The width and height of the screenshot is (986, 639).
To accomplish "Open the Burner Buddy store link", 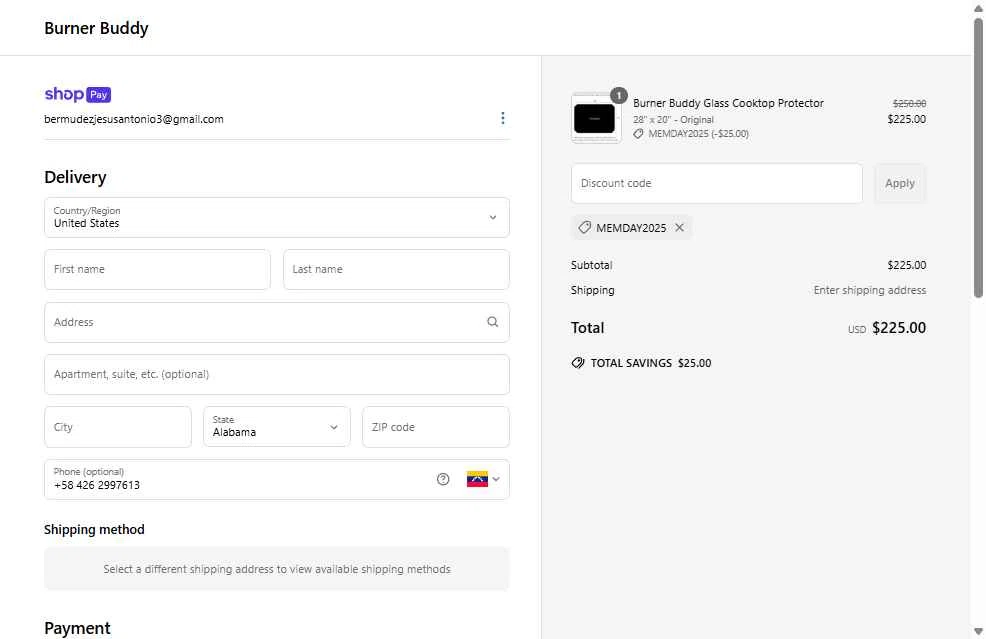I will coord(96,28).
